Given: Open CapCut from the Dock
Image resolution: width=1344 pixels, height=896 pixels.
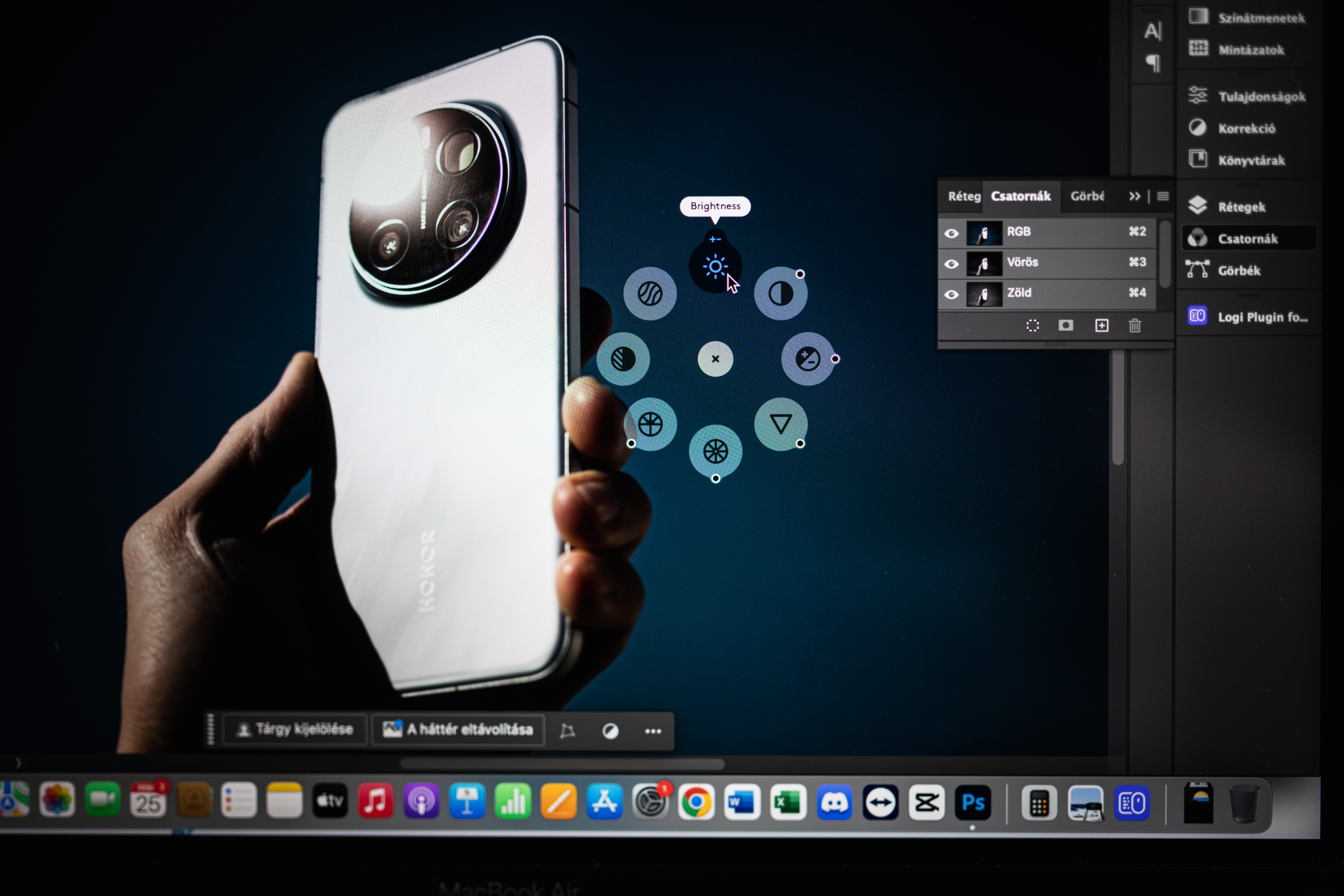Looking at the screenshot, I should (926, 802).
